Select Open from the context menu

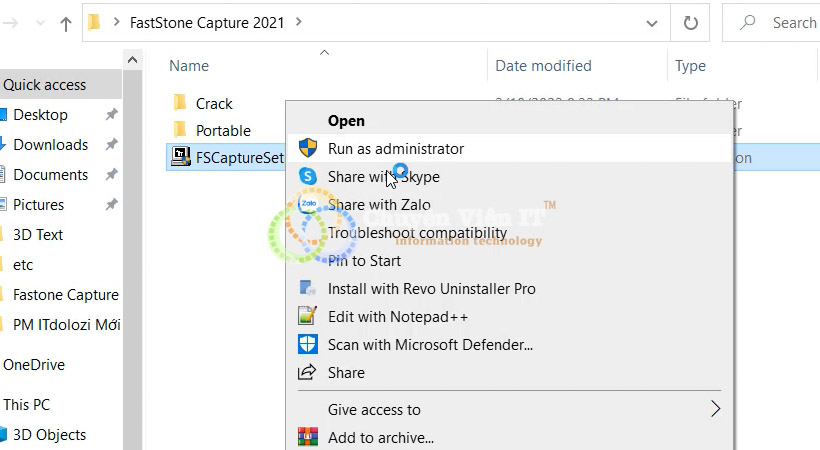346,121
